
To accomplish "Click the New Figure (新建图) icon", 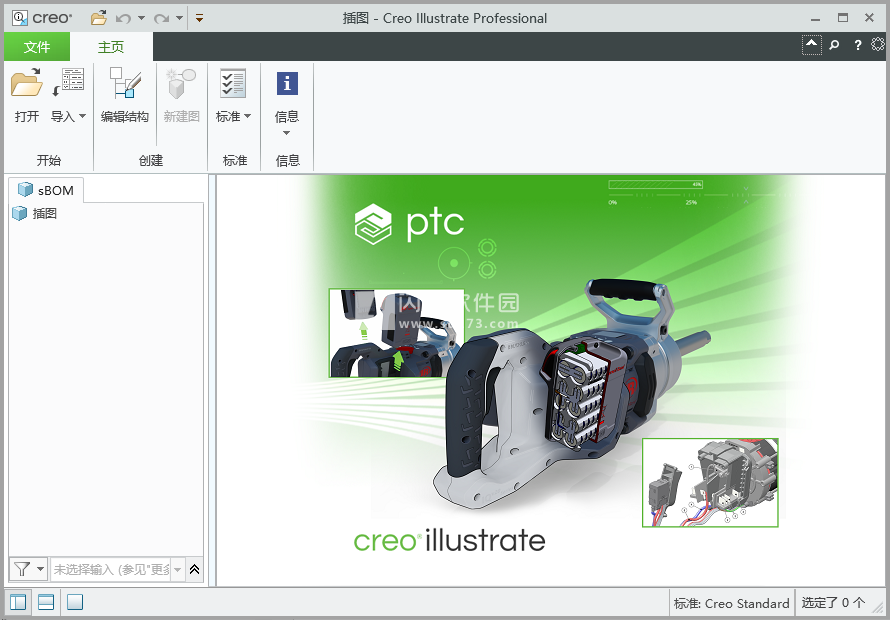I will coord(181,83).
